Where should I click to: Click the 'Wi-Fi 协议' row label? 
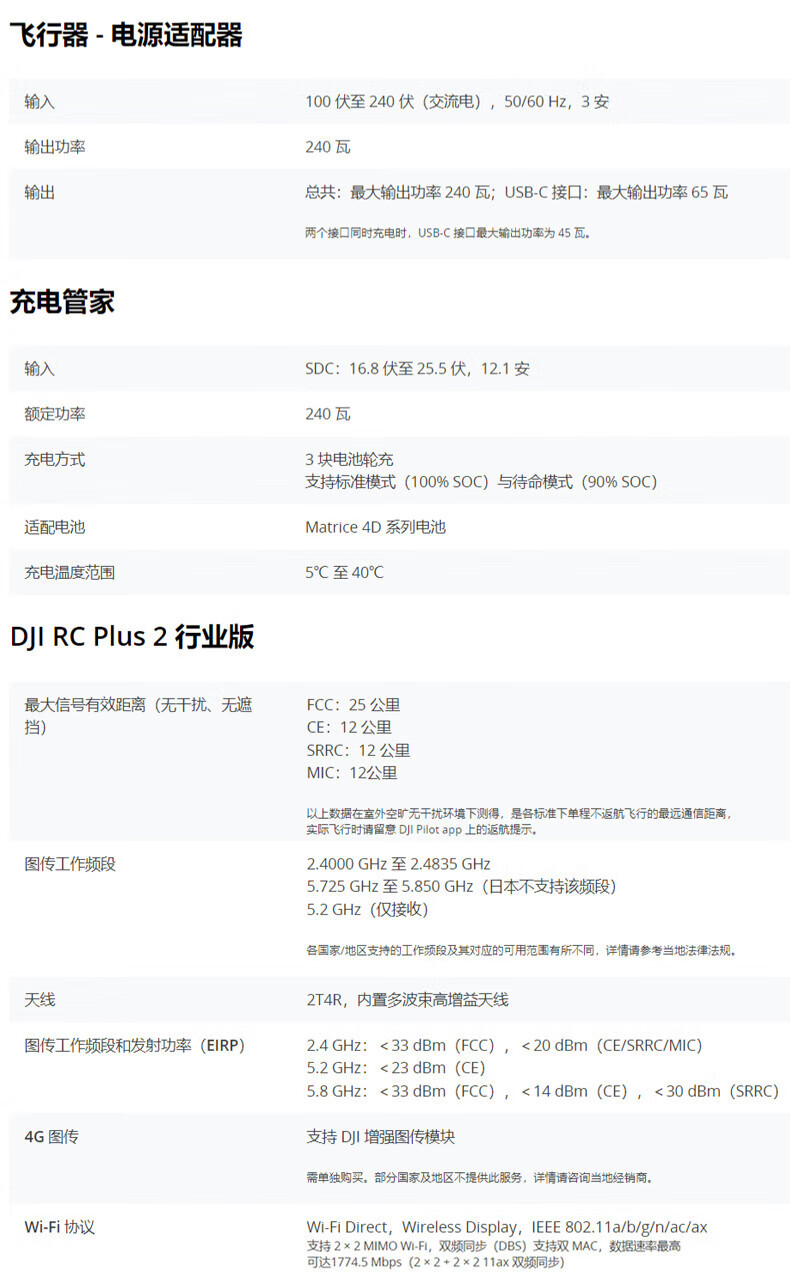(59, 1227)
